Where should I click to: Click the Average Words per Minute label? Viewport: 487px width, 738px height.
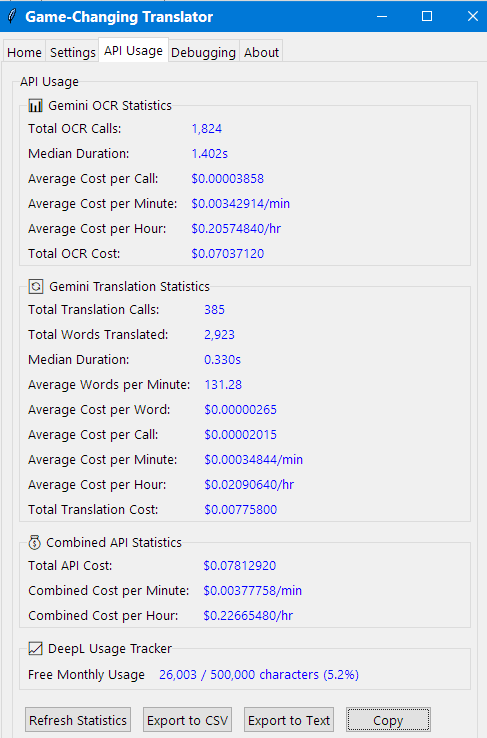[109, 384]
